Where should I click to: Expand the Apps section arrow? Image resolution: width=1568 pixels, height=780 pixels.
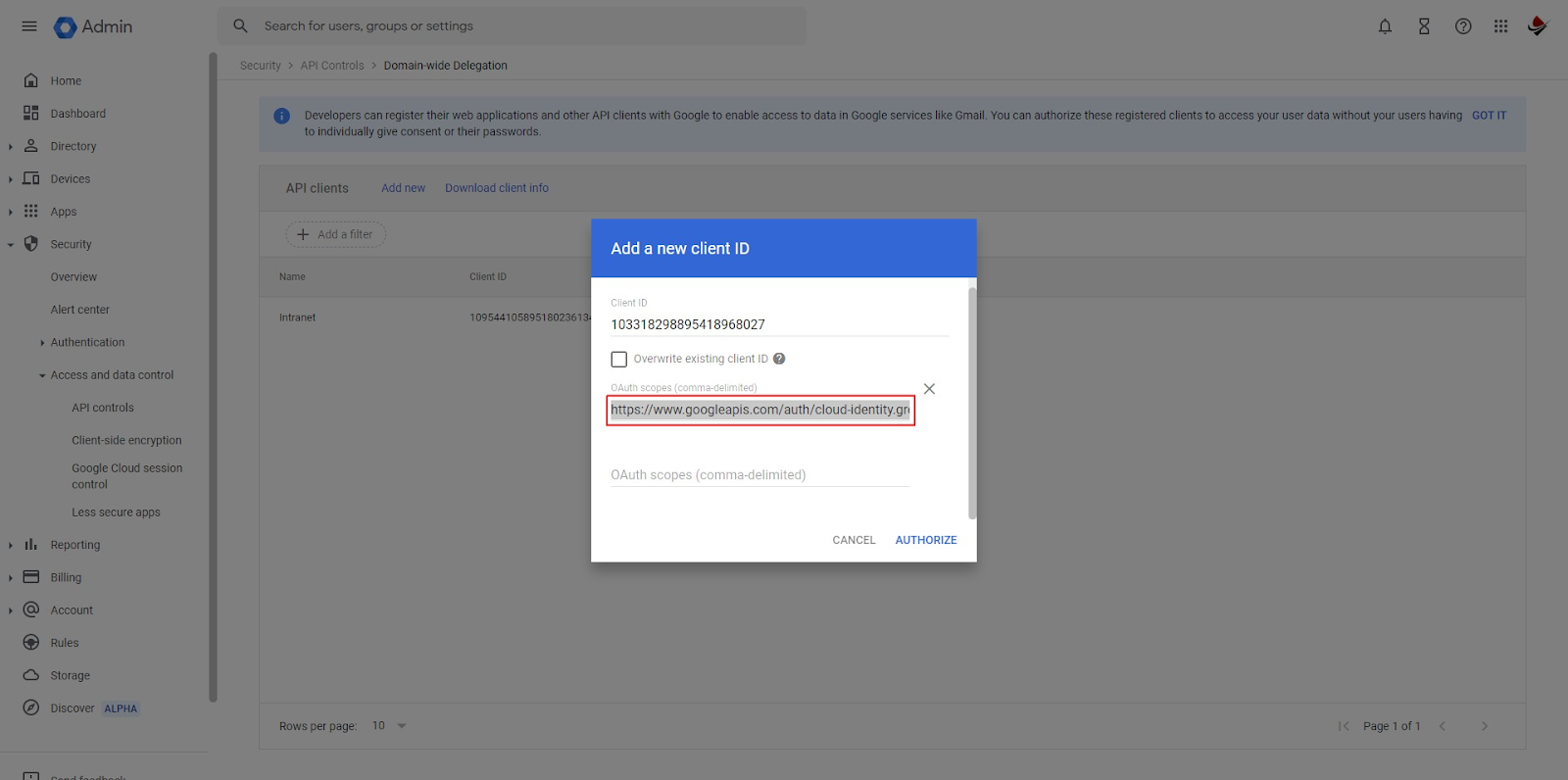[11, 212]
